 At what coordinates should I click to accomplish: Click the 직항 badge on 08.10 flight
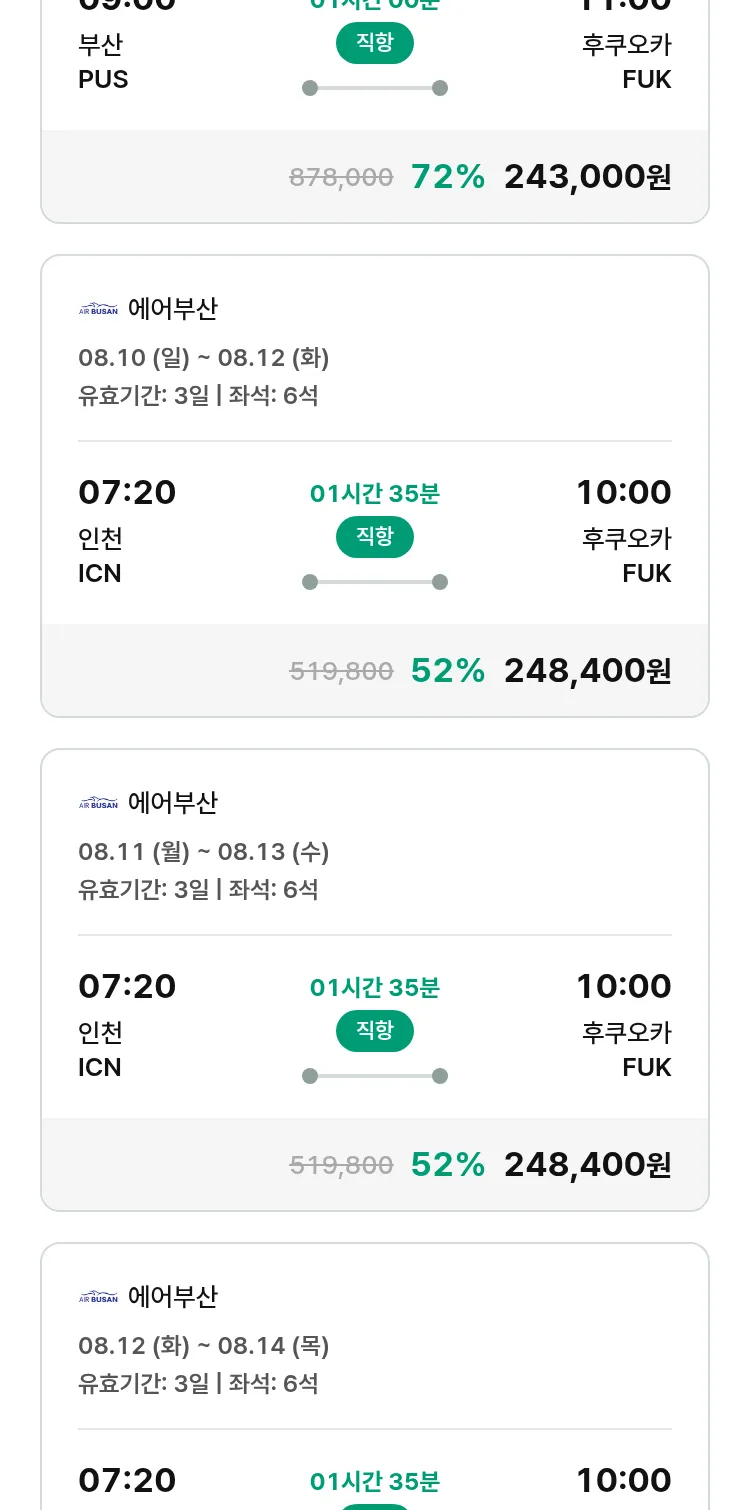[374, 537]
